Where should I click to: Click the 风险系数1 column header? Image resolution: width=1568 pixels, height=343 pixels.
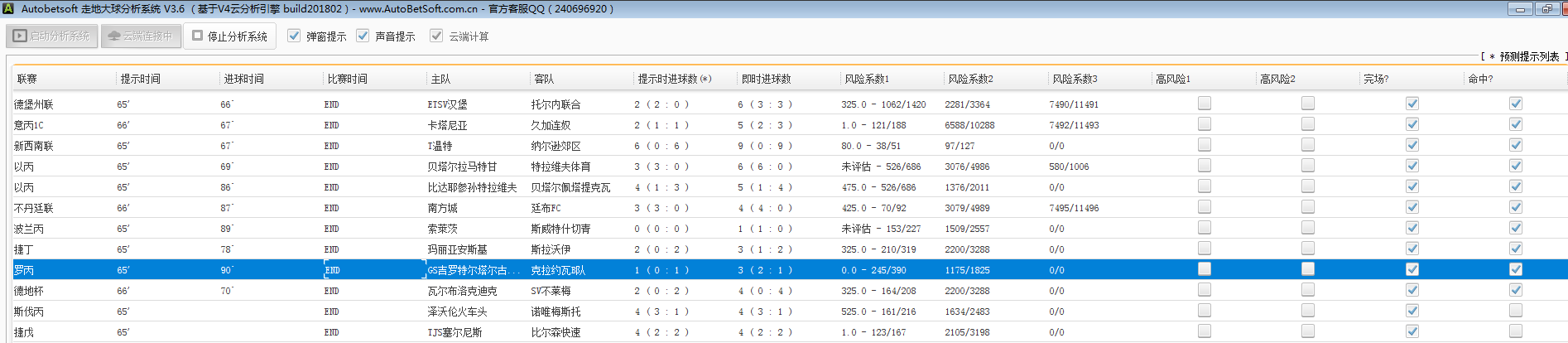point(867,80)
